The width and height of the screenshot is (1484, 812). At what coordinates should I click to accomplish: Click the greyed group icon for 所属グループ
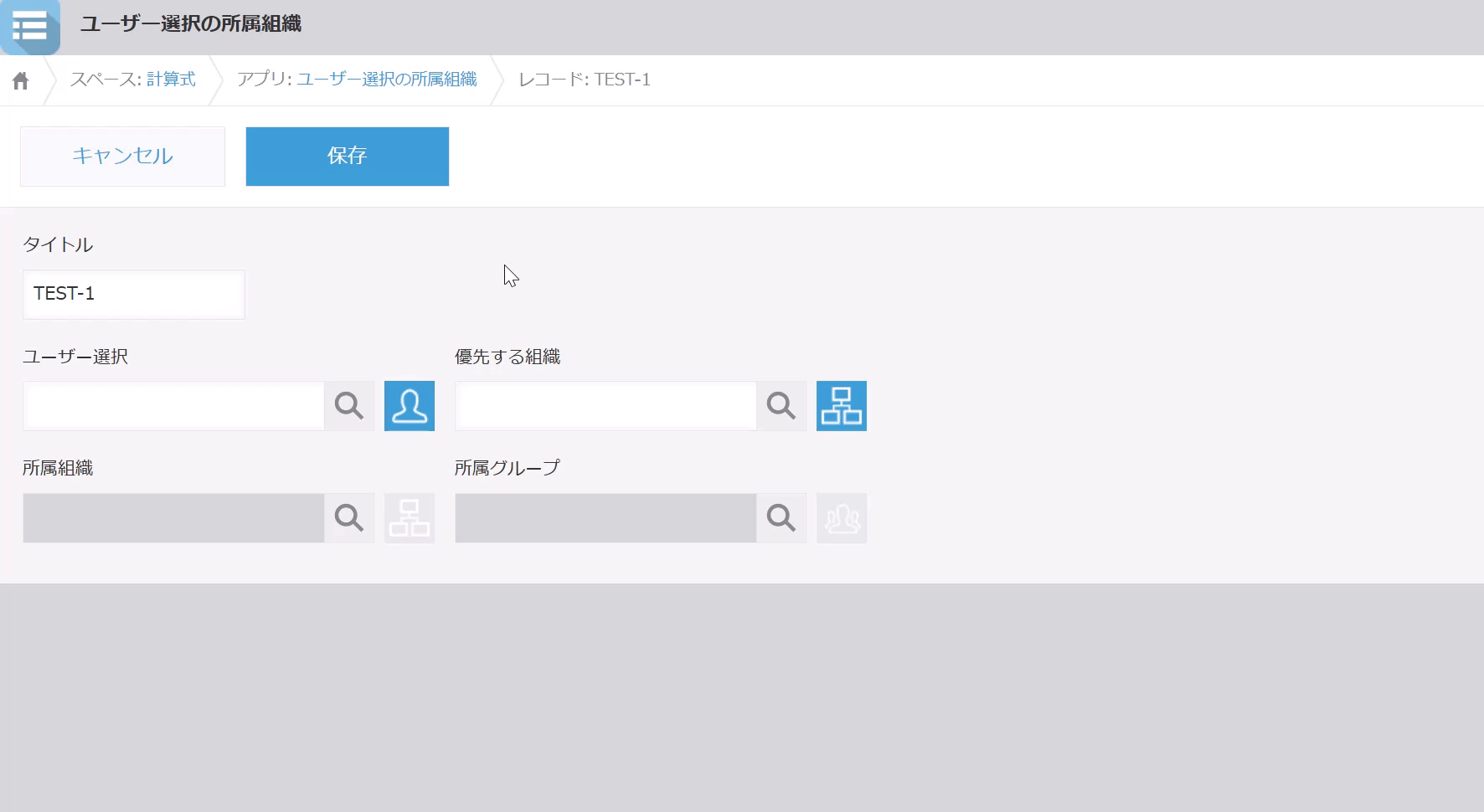tap(841, 518)
